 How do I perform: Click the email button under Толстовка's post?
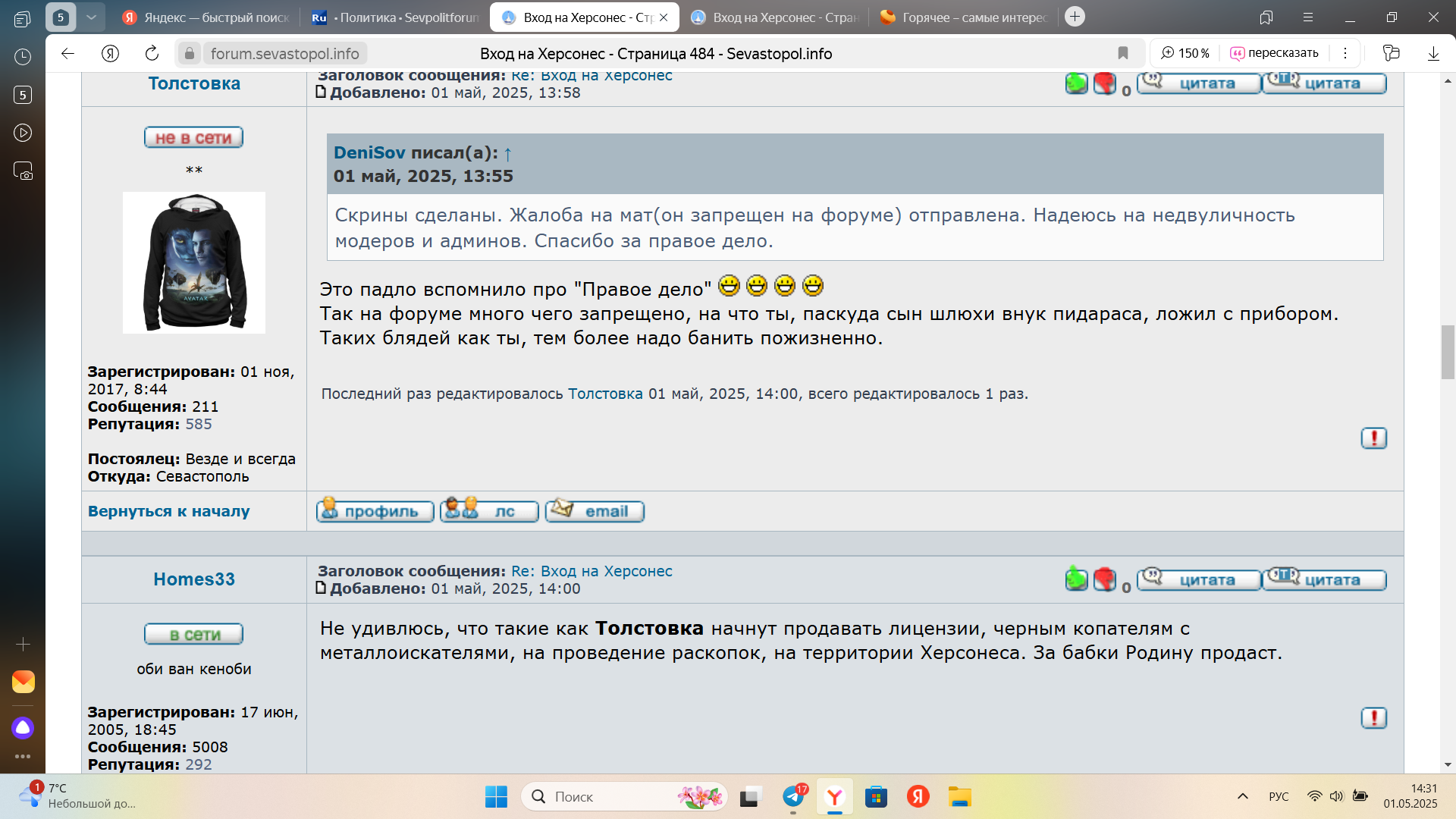click(595, 511)
